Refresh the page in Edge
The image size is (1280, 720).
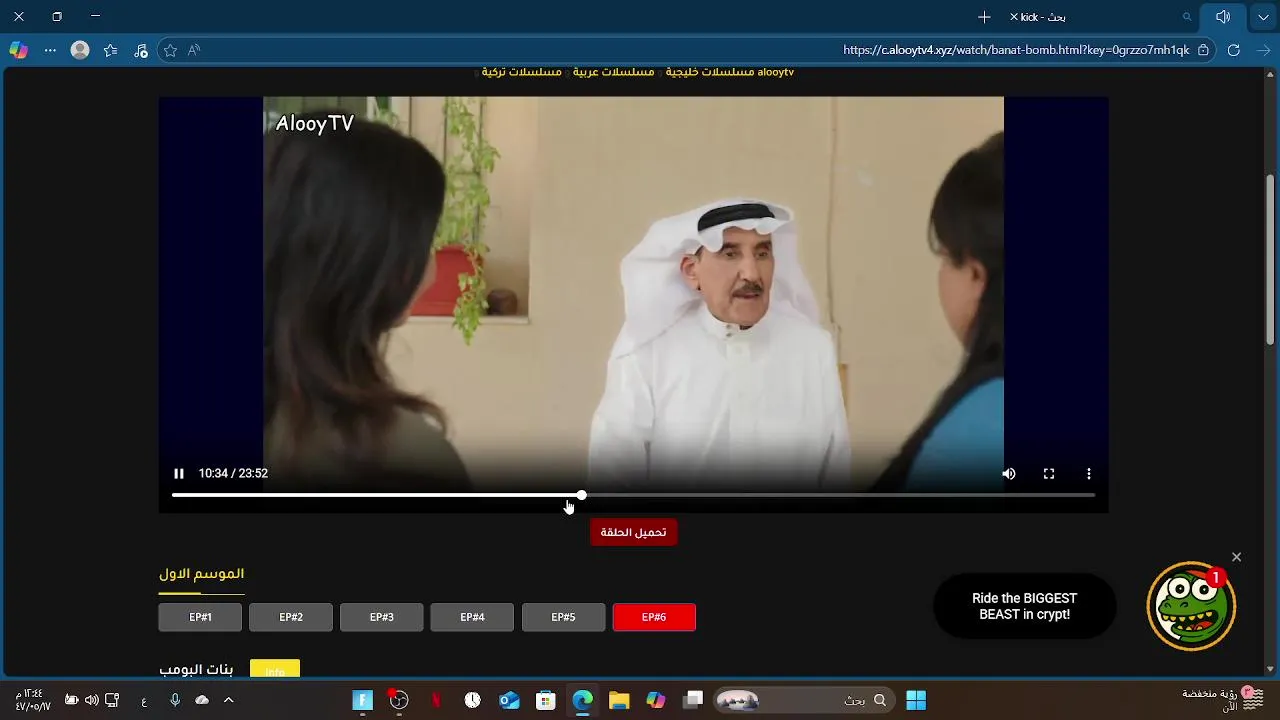pyautogui.click(x=1234, y=50)
